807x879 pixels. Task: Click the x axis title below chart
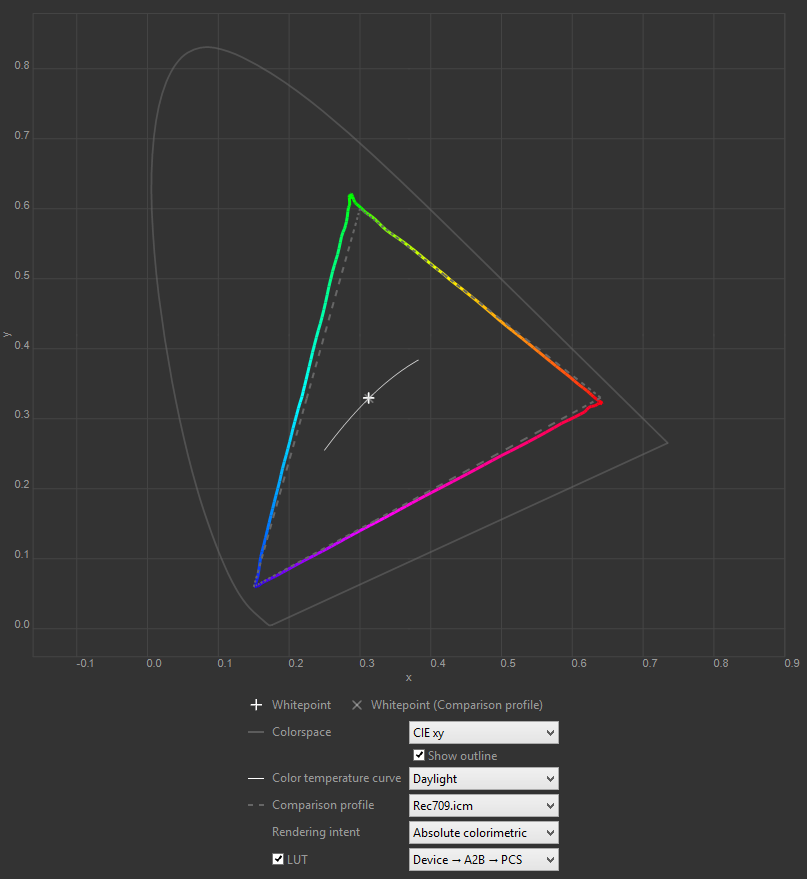[x=409, y=677]
